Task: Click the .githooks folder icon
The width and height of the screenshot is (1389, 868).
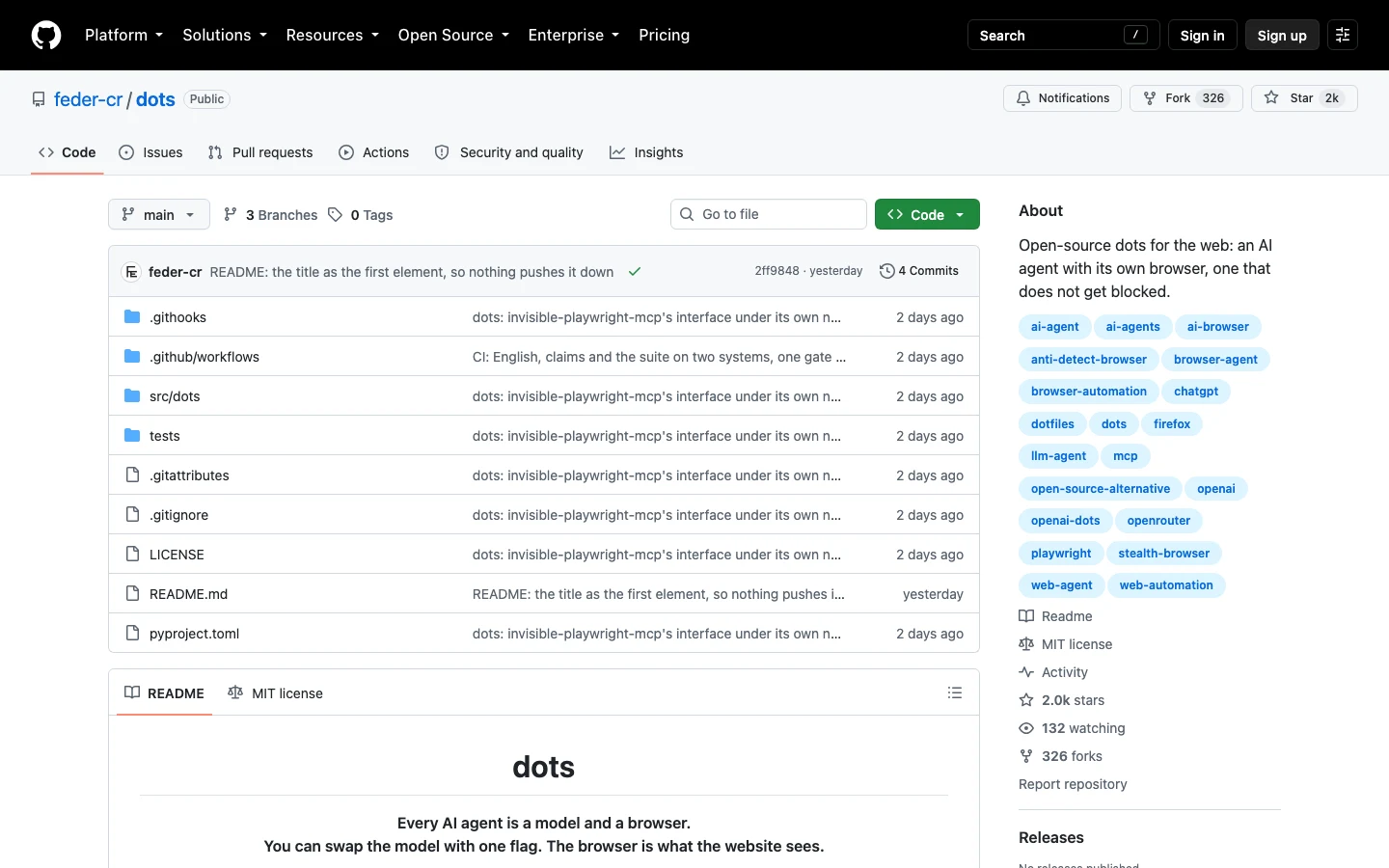Action: pos(132,317)
